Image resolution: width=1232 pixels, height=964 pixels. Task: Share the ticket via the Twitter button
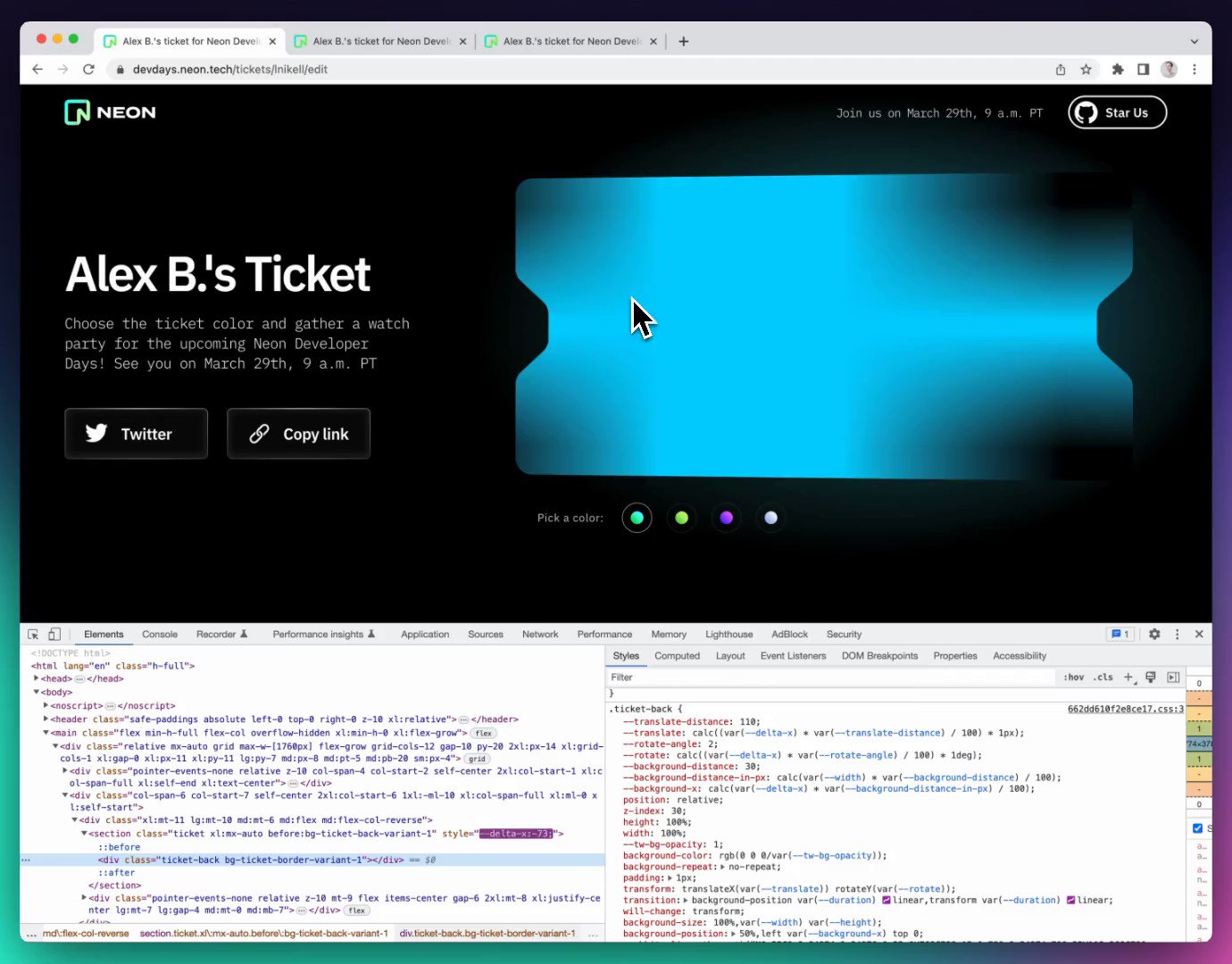tap(136, 434)
